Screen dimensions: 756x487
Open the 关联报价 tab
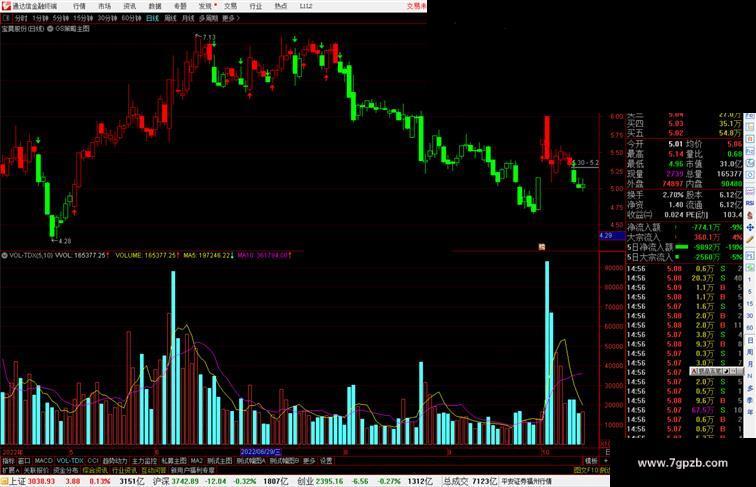pos(36,470)
